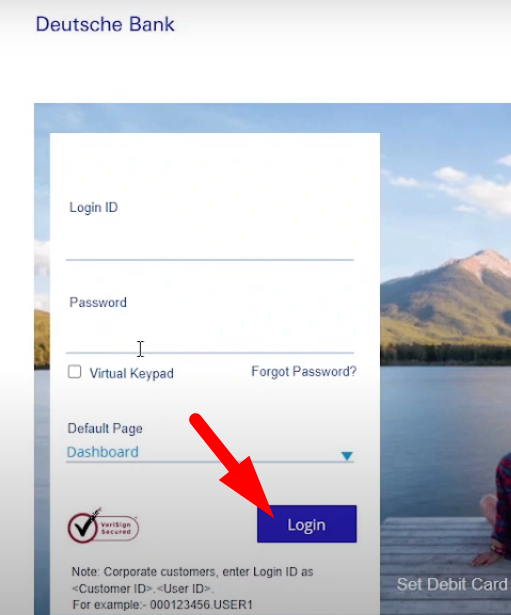Screen dimensions: 511x615
Task: Click the Virtual Keypad label text
Action: pos(131,373)
